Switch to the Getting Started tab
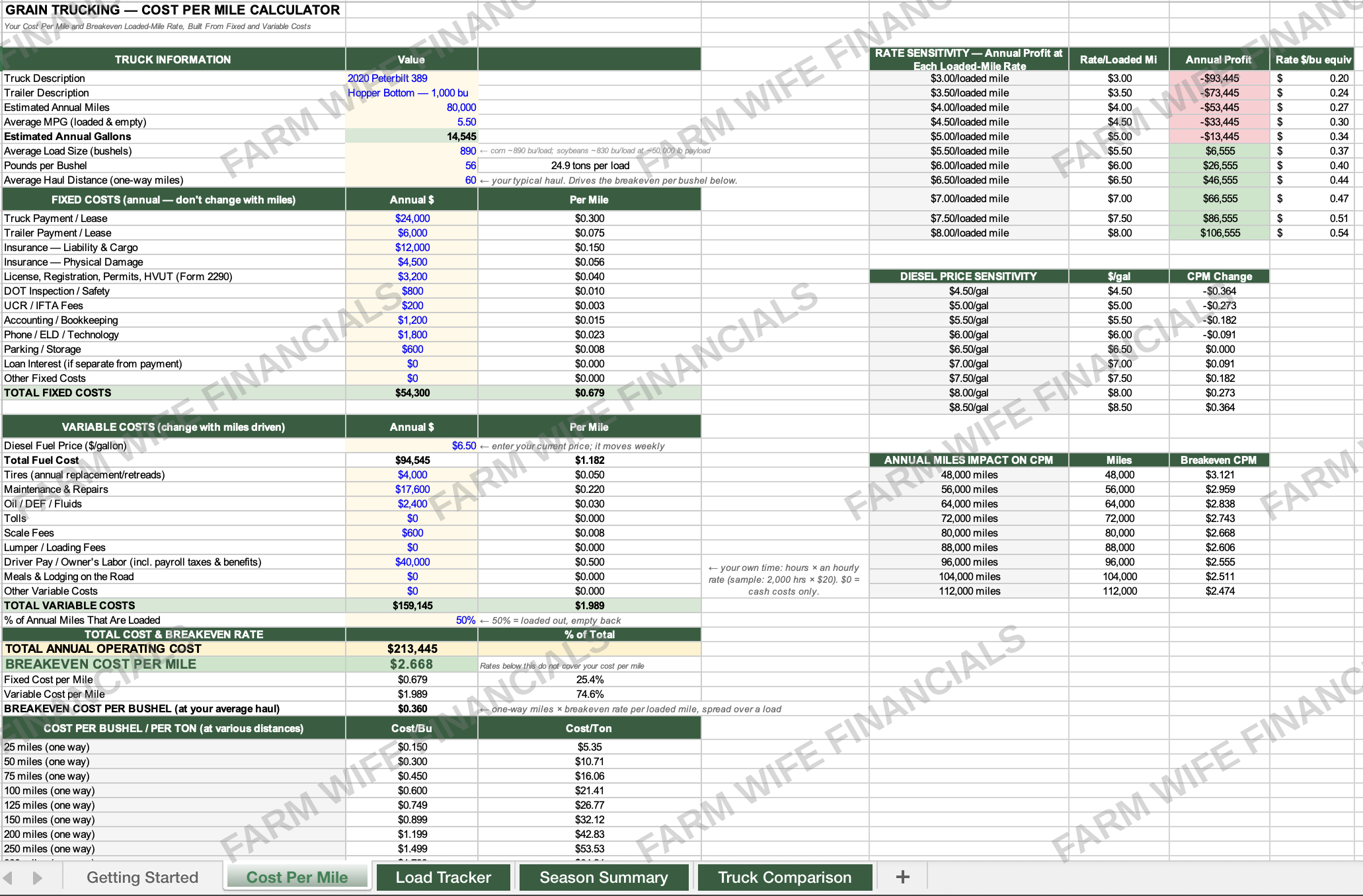 point(142,877)
